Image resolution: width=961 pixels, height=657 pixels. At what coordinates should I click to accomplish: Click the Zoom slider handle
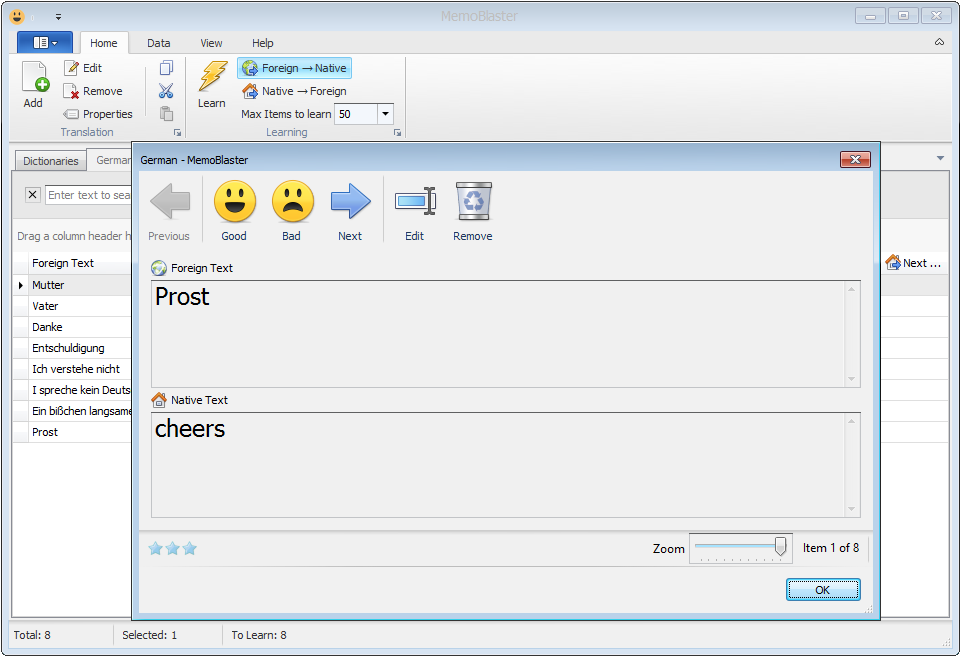[780, 545]
